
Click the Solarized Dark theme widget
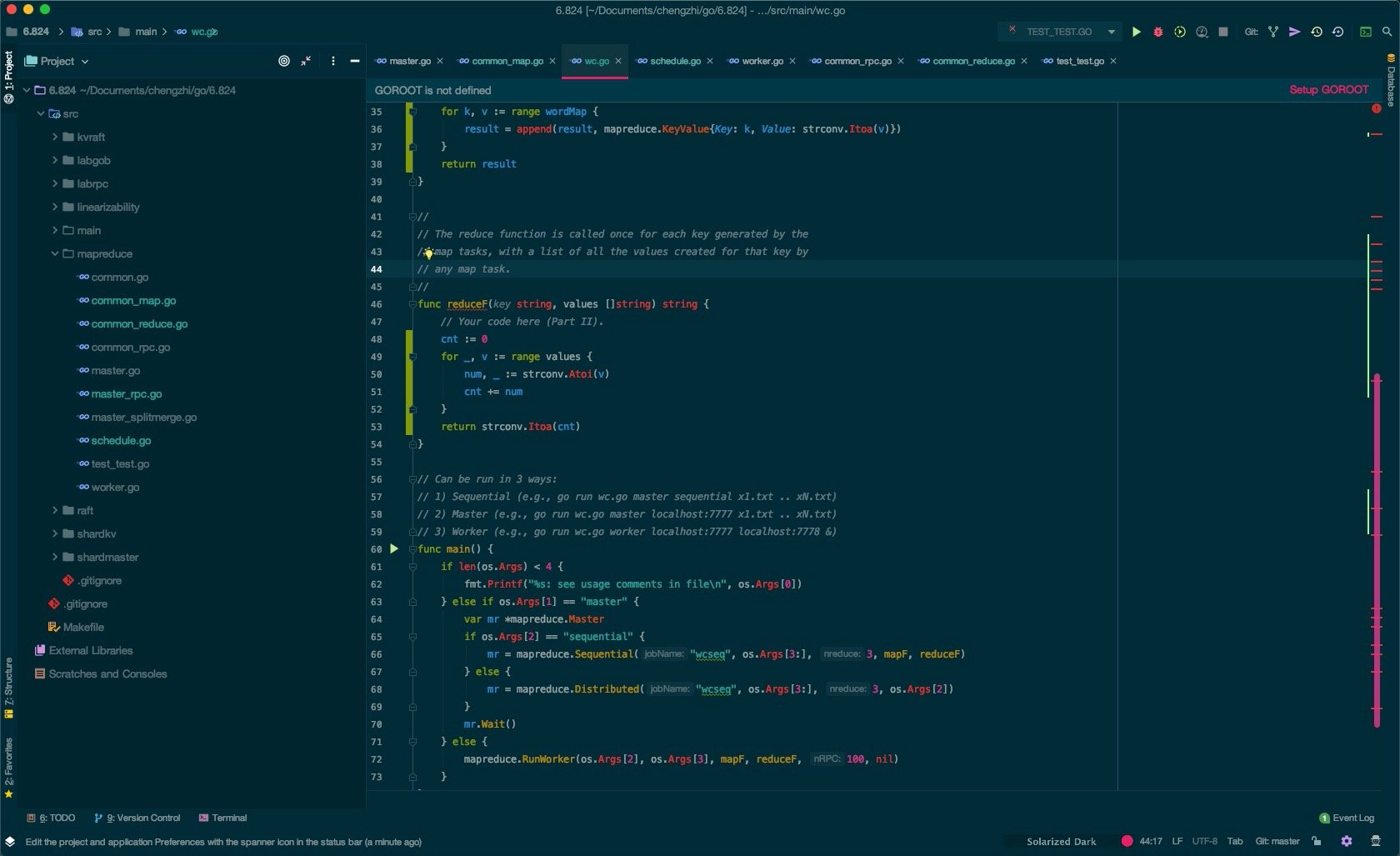click(1061, 841)
